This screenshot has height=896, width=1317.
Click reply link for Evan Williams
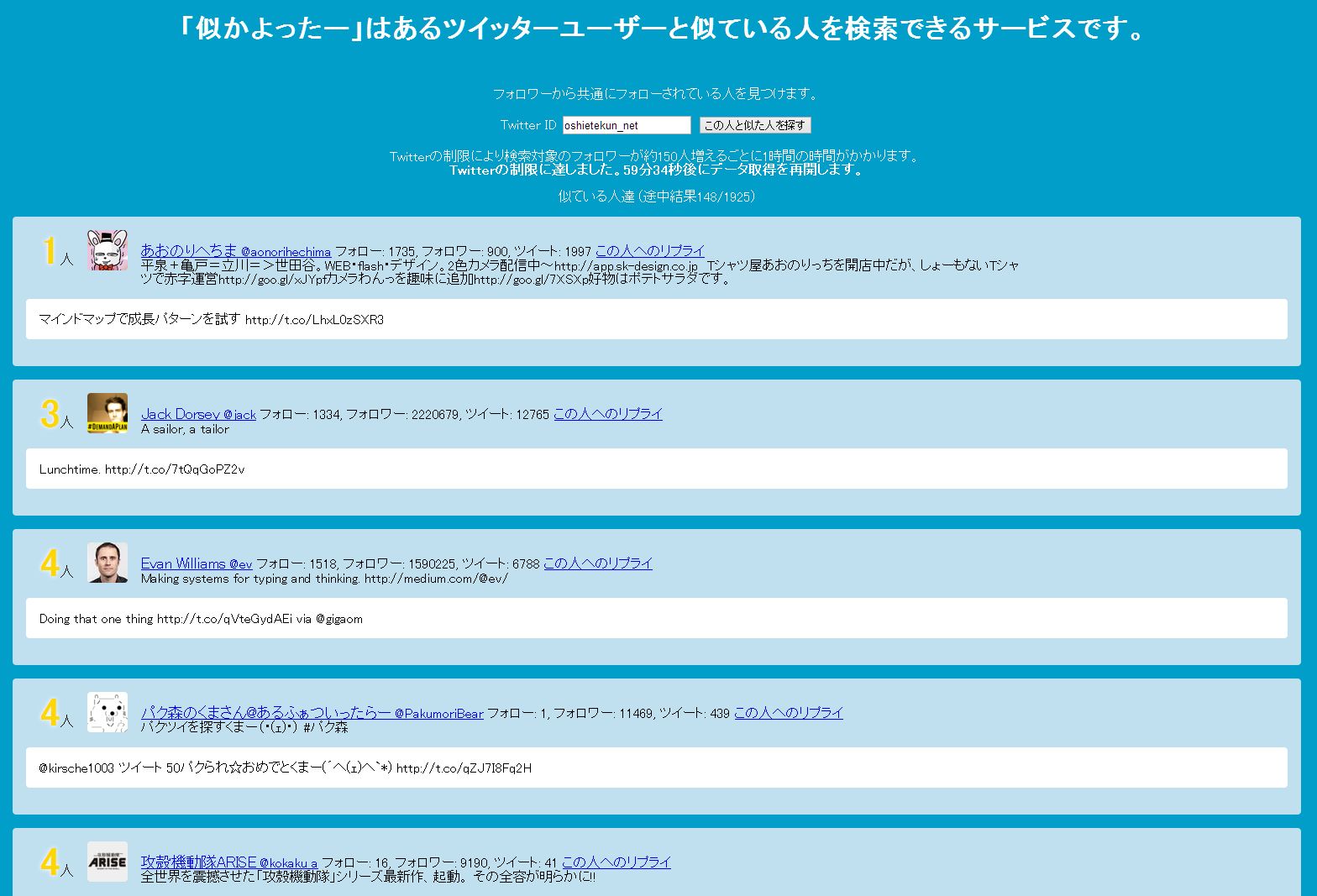(x=598, y=563)
